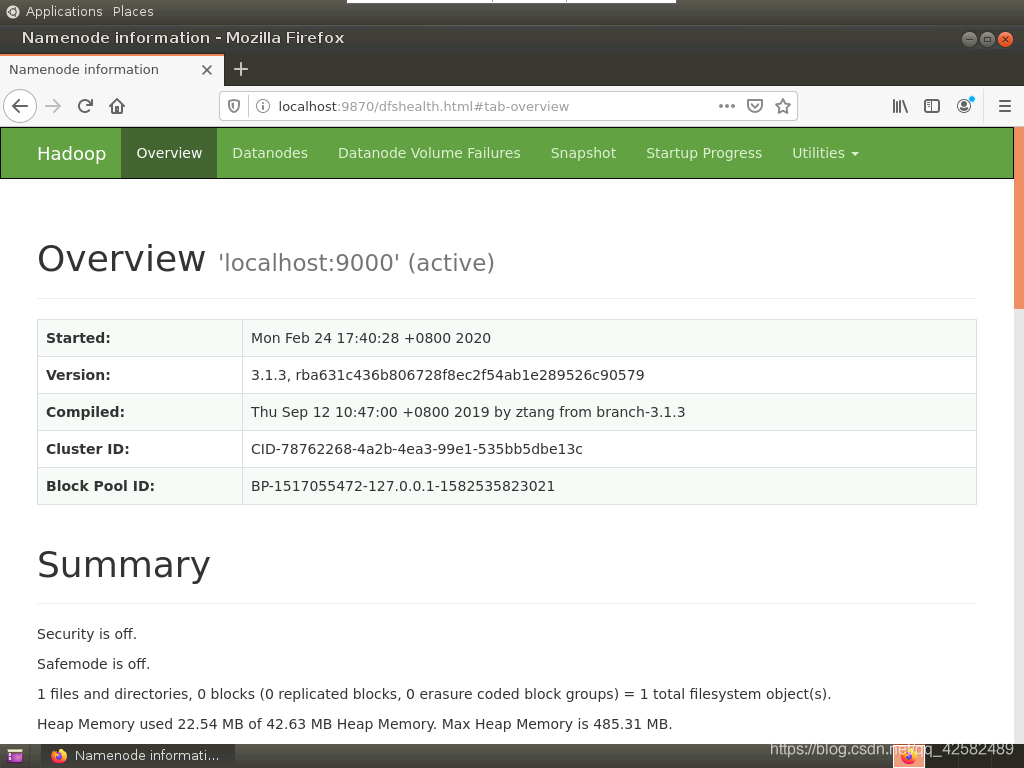Click the Version value 3.1.3 hash
Screen dimensions: 1024x768
click(447, 375)
